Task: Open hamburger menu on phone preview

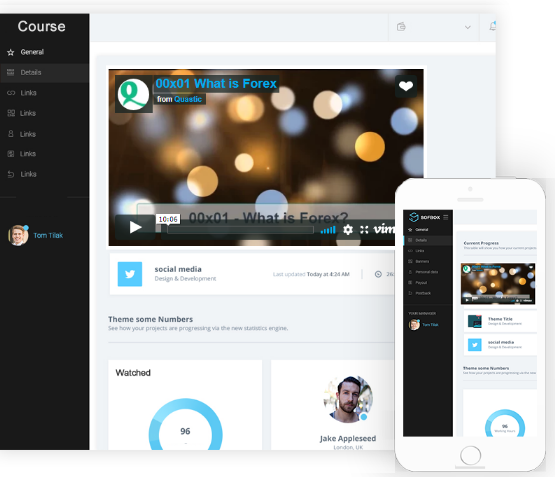Action: pyautogui.click(x=446, y=217)
